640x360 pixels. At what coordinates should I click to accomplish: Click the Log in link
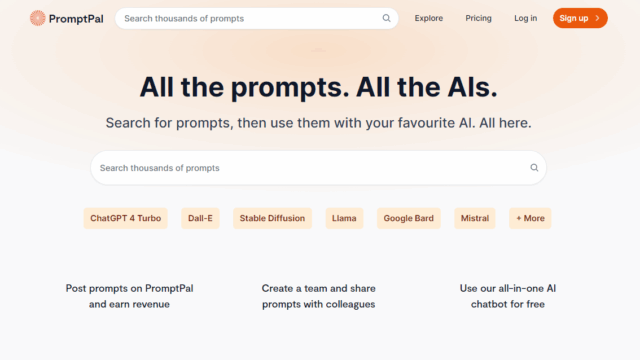click(525, 18)
